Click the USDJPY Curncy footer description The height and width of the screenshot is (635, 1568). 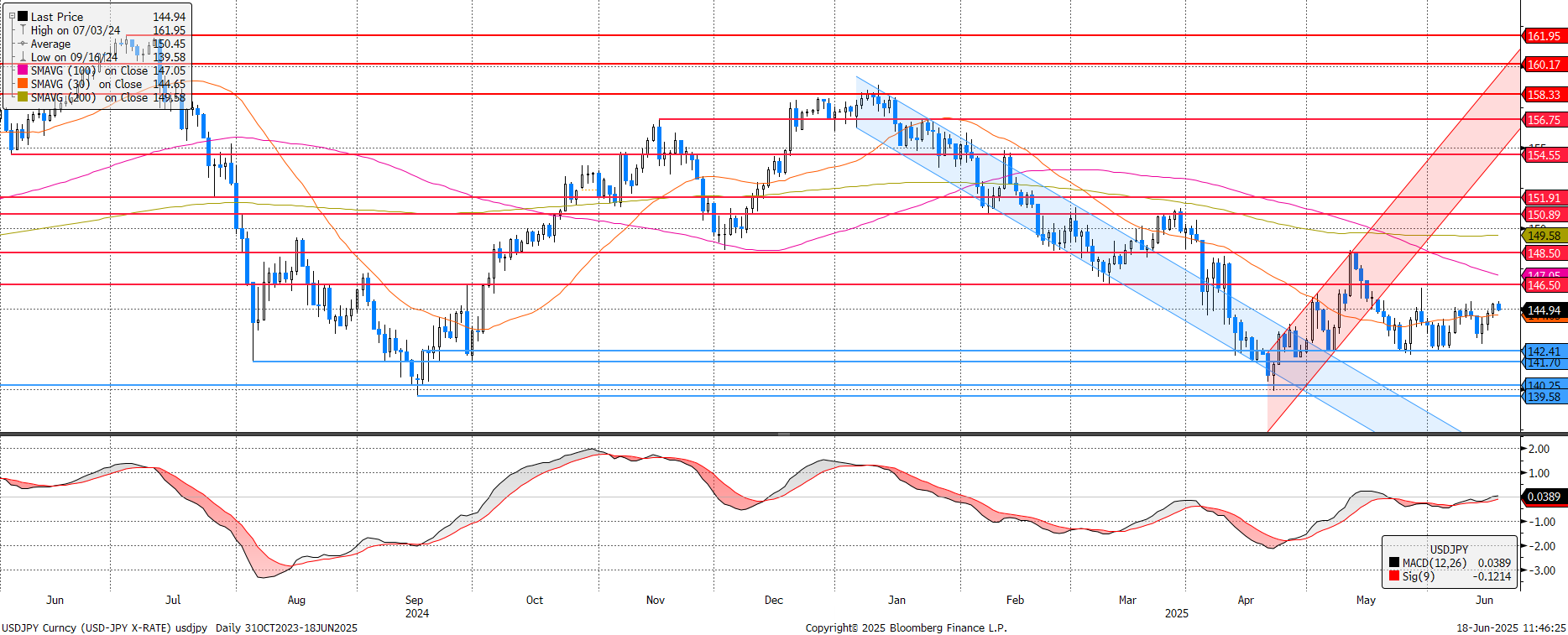[x=180, y=627]
